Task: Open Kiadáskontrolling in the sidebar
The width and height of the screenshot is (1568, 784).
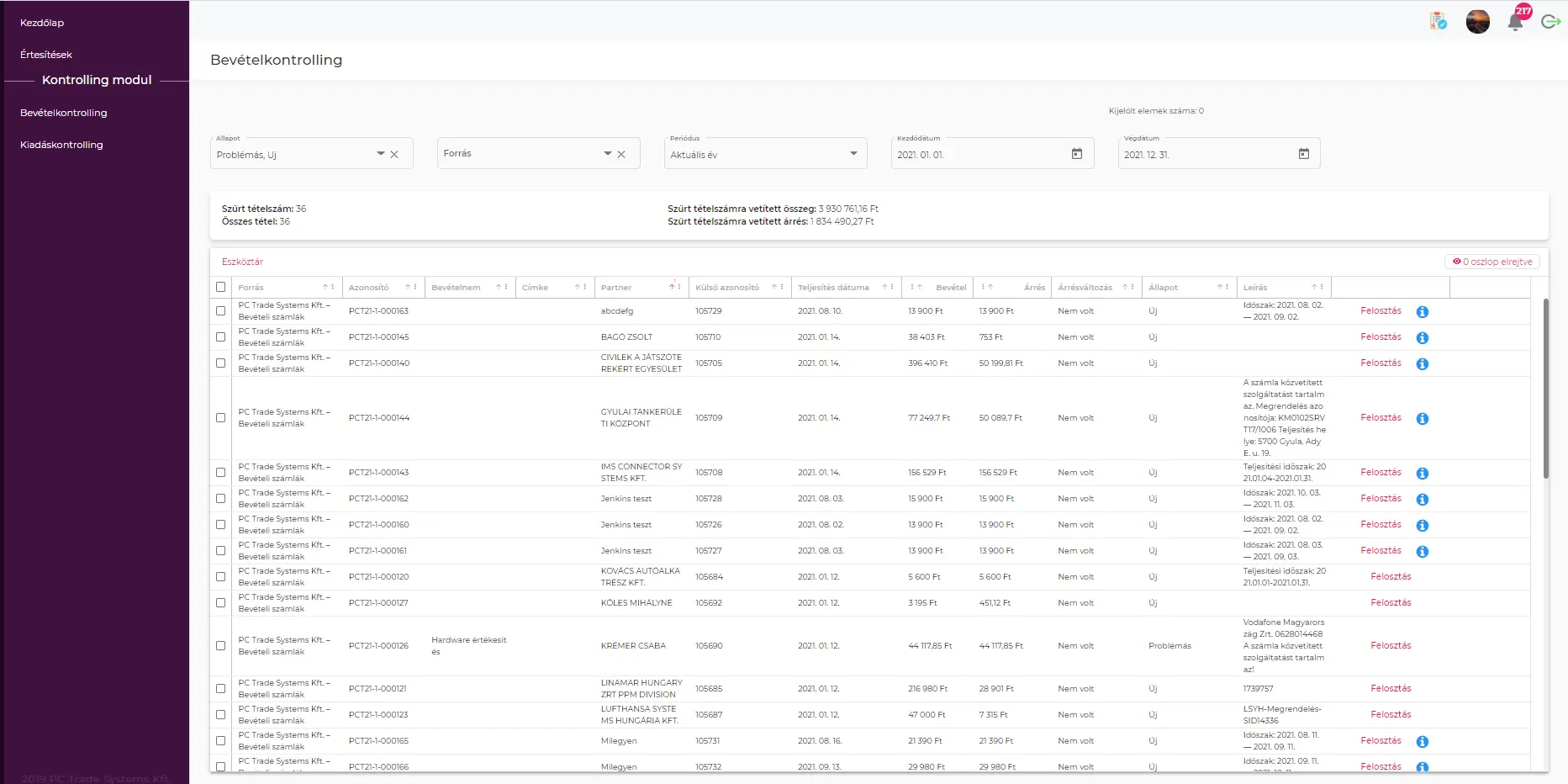Action: click(61, 145)
